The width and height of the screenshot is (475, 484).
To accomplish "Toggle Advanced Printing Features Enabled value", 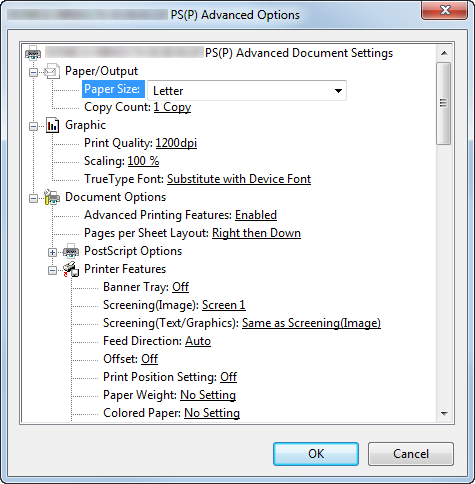I will click(256, 215).
